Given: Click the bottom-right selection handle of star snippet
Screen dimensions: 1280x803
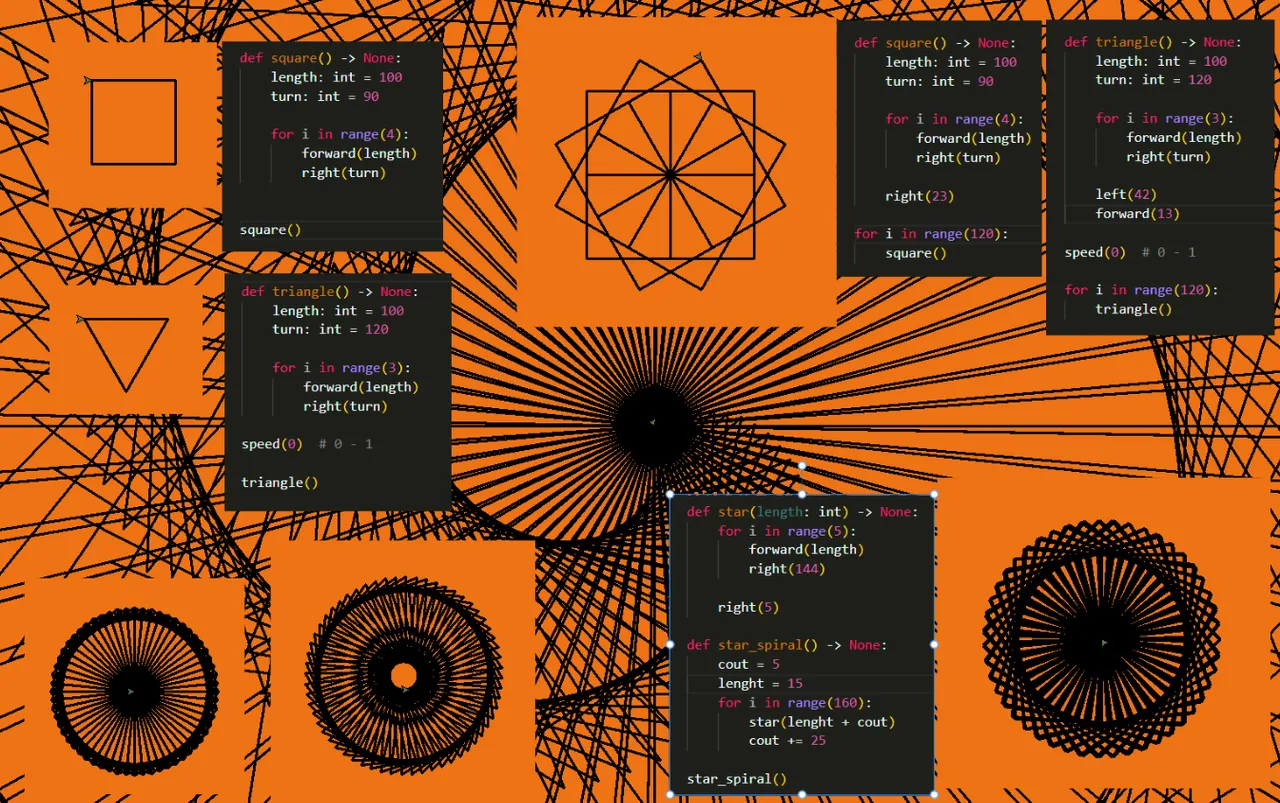Looking at the screenshot, I should [934, 795].
